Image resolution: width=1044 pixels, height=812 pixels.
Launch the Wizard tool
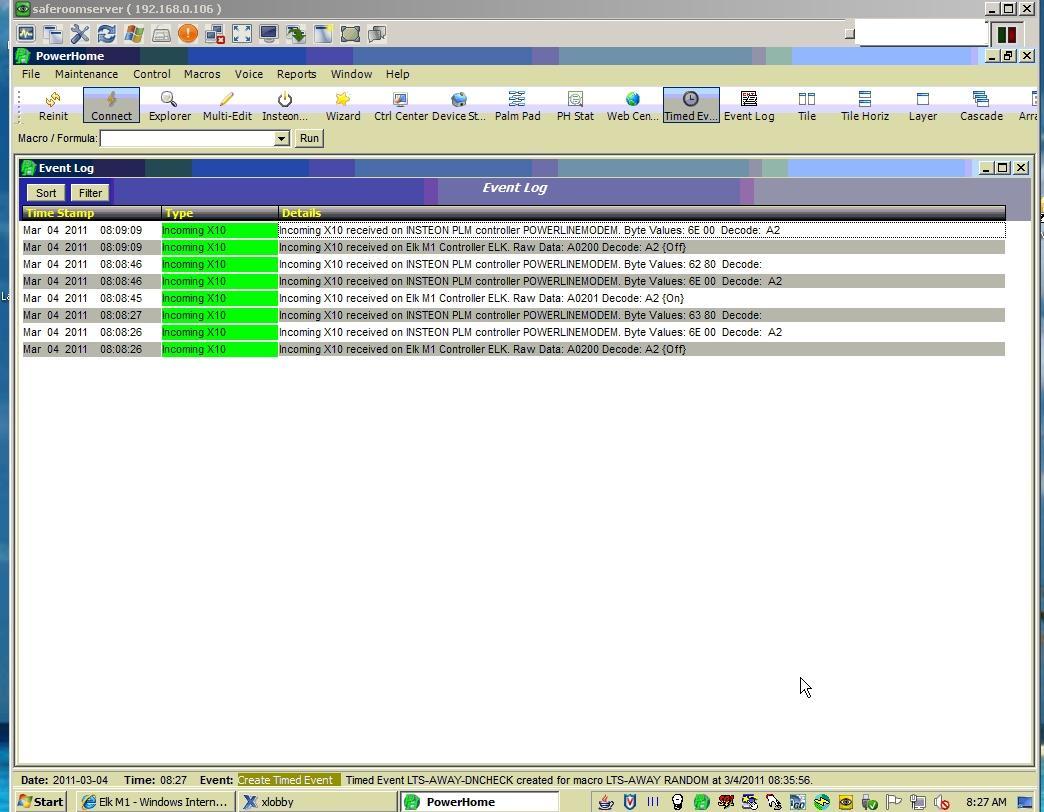coord(343,106)
